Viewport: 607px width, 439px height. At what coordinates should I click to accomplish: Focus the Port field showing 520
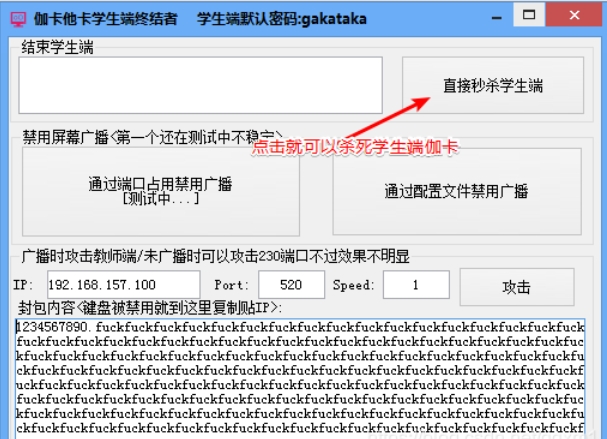(291, 285)
